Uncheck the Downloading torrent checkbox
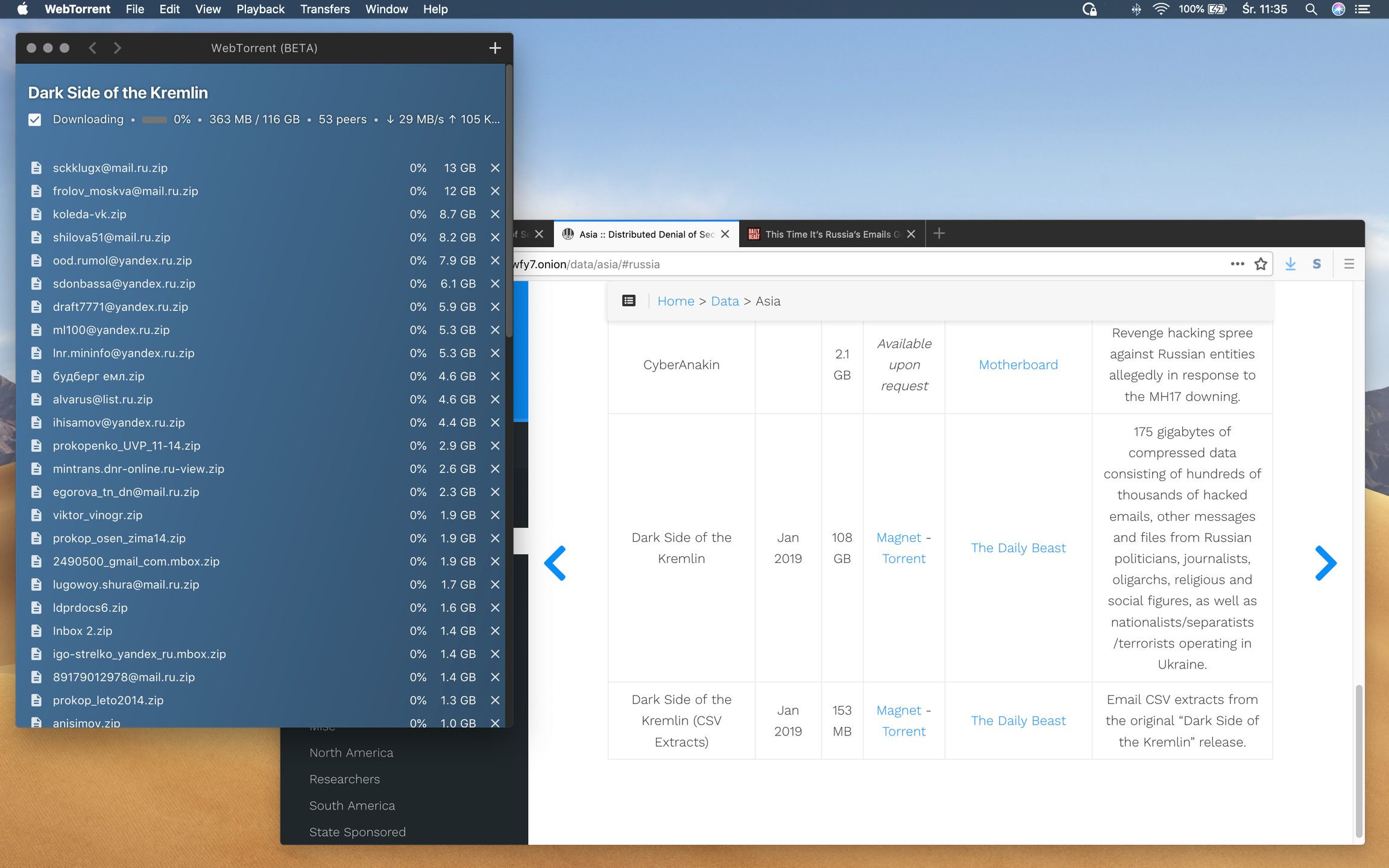 (x=35, y=119)
